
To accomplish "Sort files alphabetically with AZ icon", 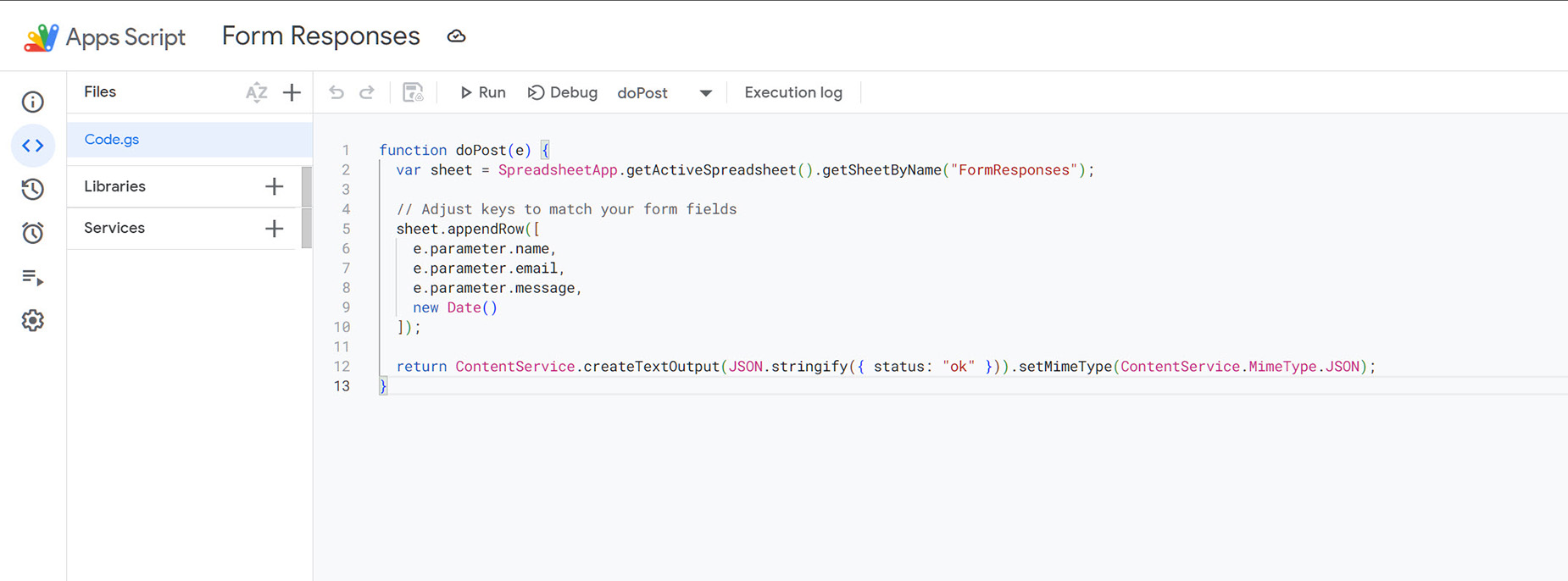I will click(256, 92).
